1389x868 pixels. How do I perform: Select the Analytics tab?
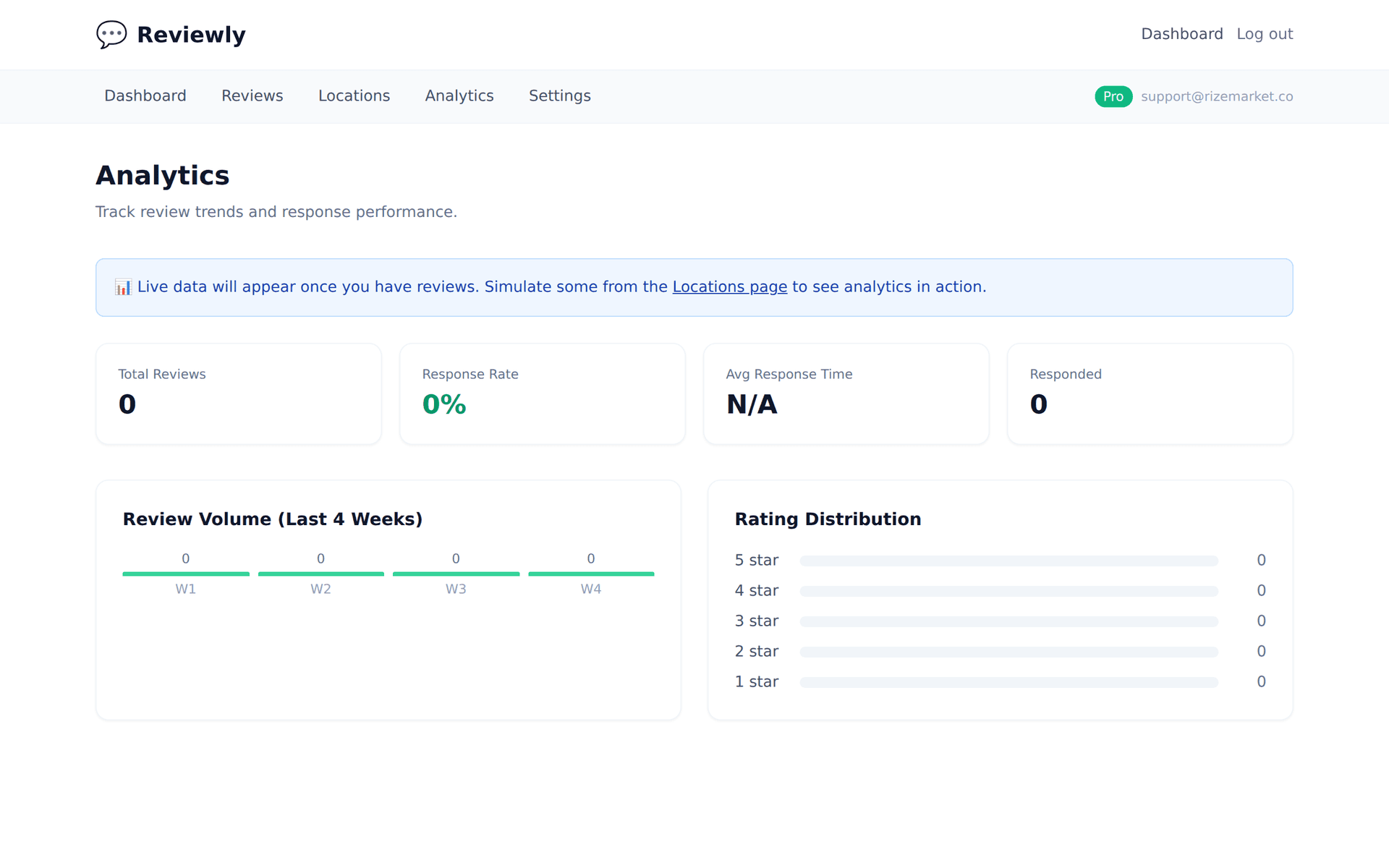coord(459,95)
